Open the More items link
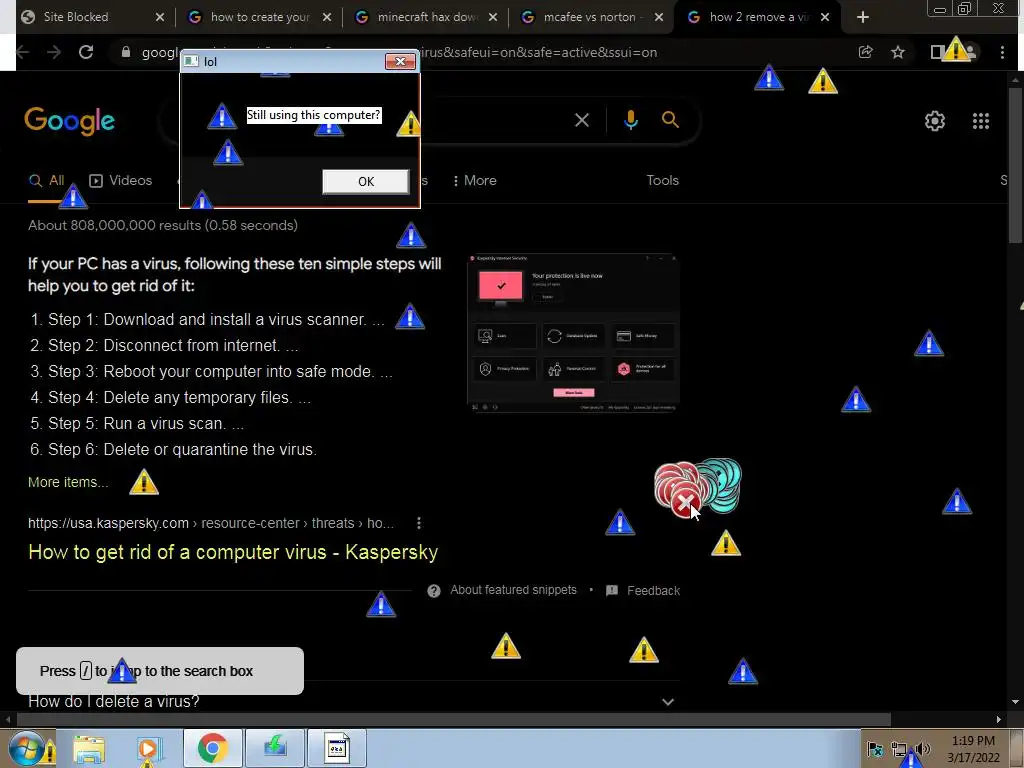The width and height of the screenshot is (1024, 768). pyautogui.click(x=68, y=482)
